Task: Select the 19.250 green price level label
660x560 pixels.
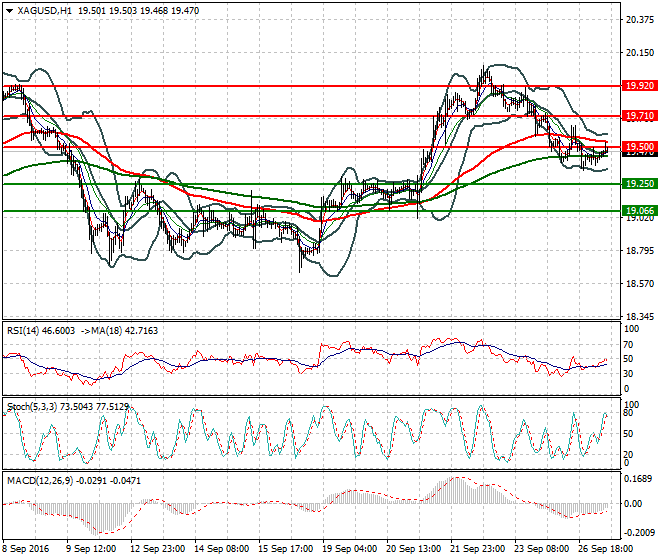Action: pyautogui.click(x=640, y=184)
